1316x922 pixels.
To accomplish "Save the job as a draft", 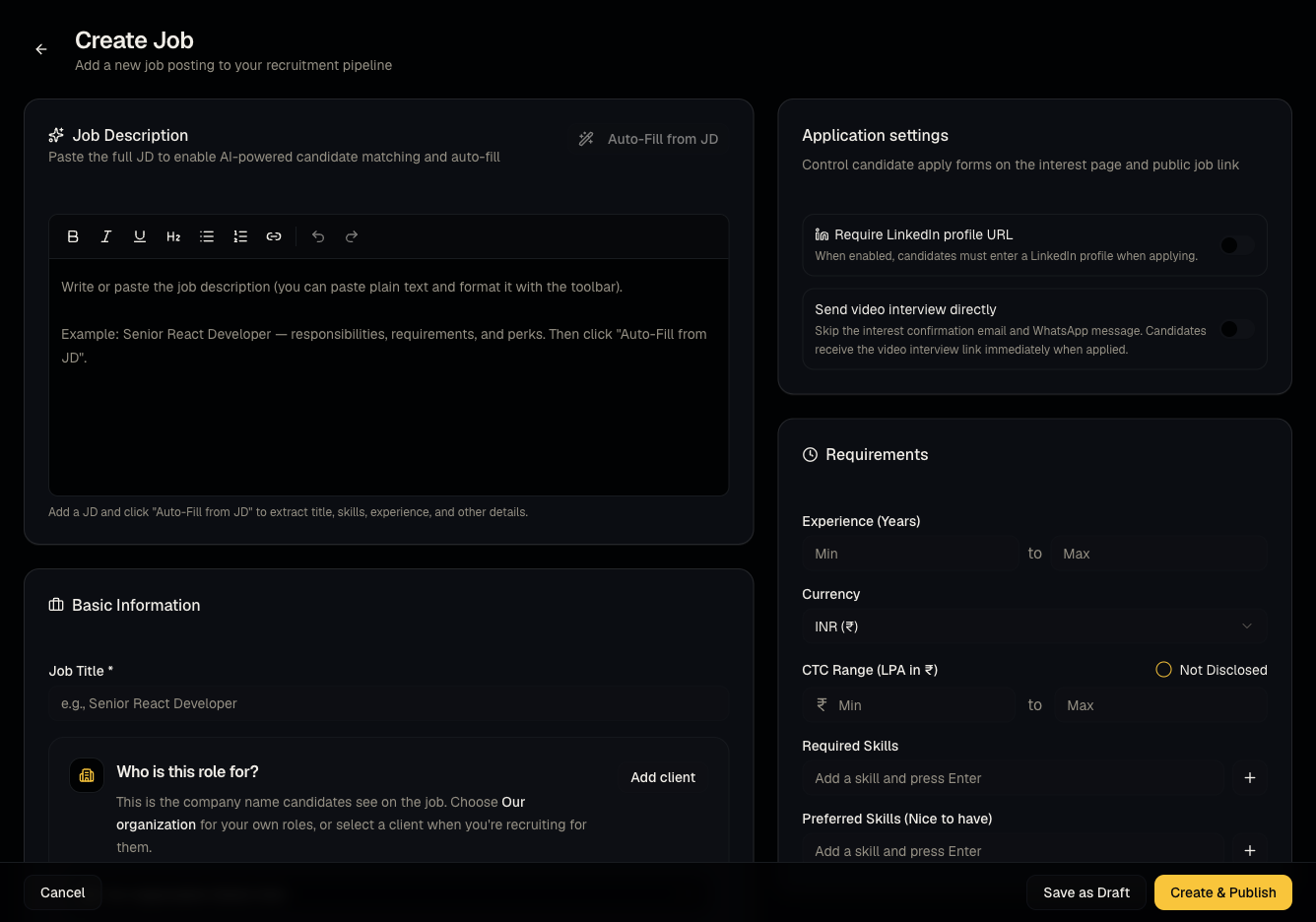I will 1086,892.
